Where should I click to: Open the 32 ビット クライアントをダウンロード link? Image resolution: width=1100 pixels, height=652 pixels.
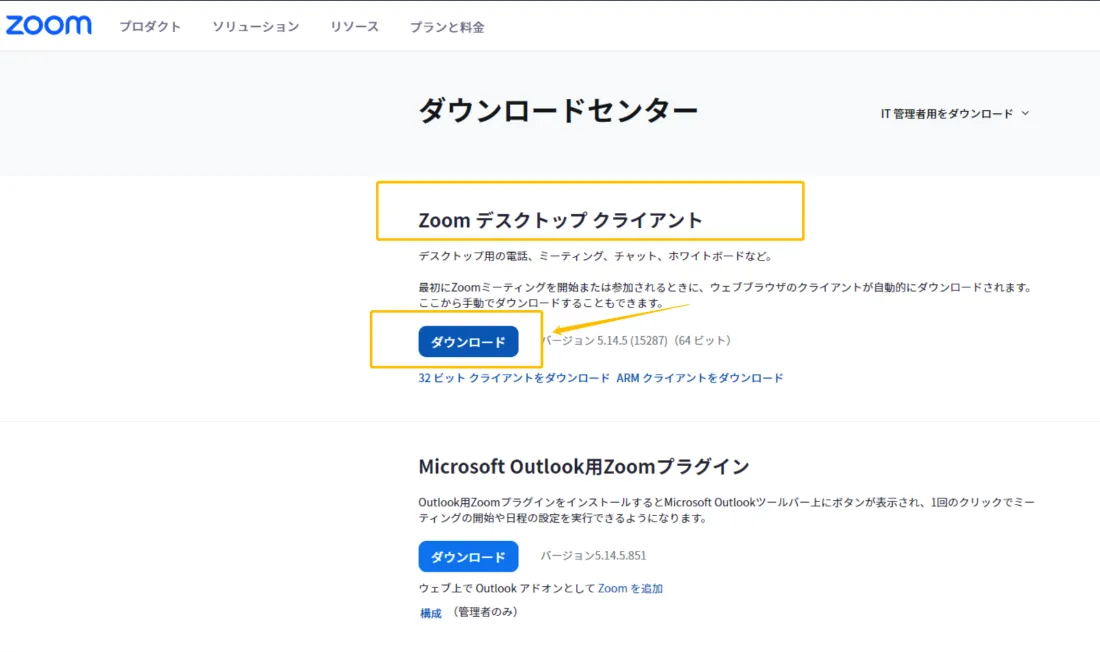514,378
